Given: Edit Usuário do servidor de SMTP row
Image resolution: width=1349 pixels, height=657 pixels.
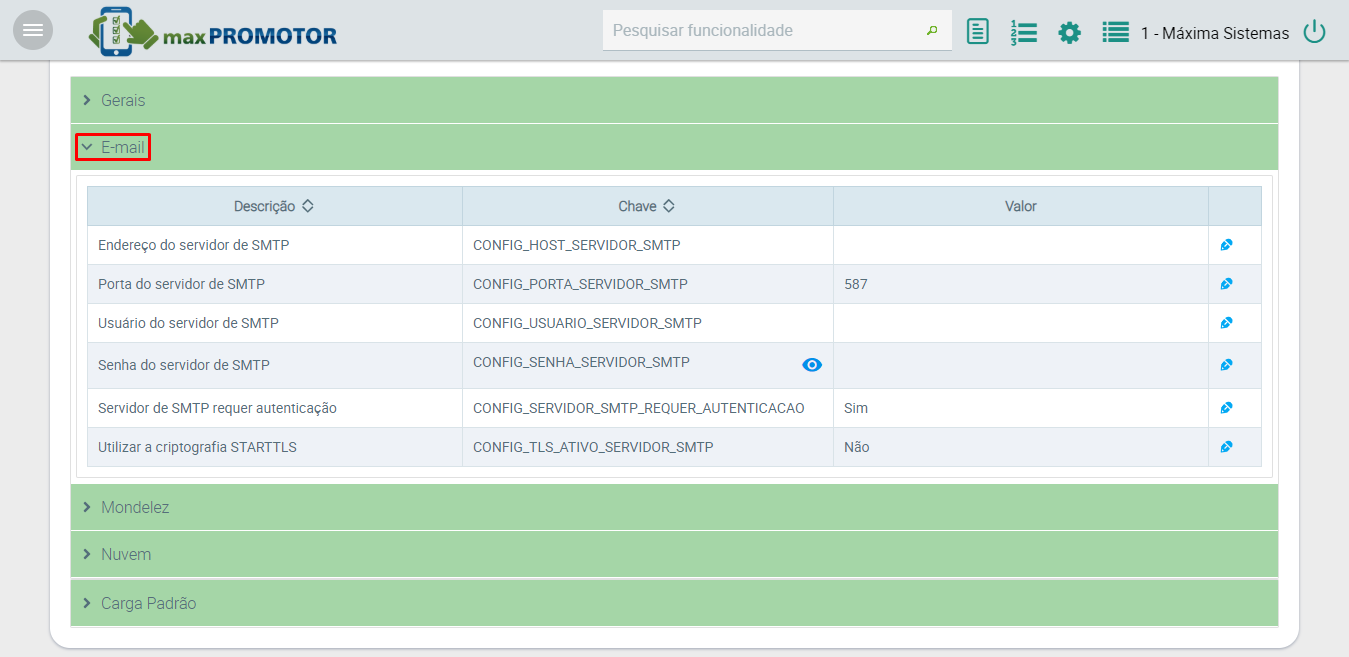Looking at the screenshot, I should pos(1227,323).
